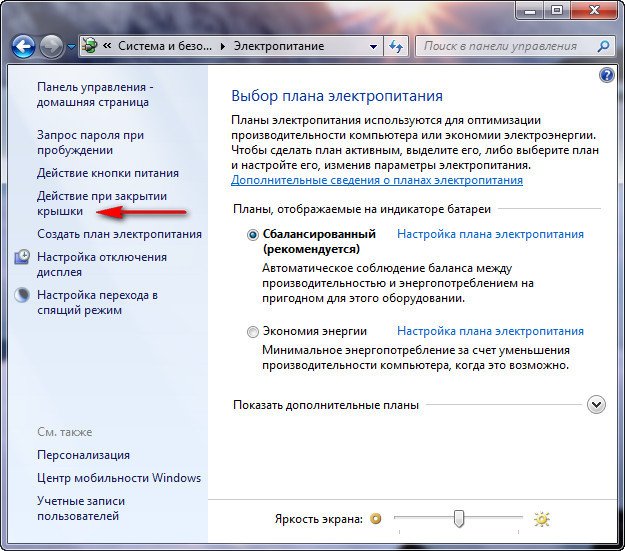Image resolution: width=625 pixels, height=551 pixels.
Task: Select the "Экономия энергии" plan radio
Action: [x=253, y=332]
